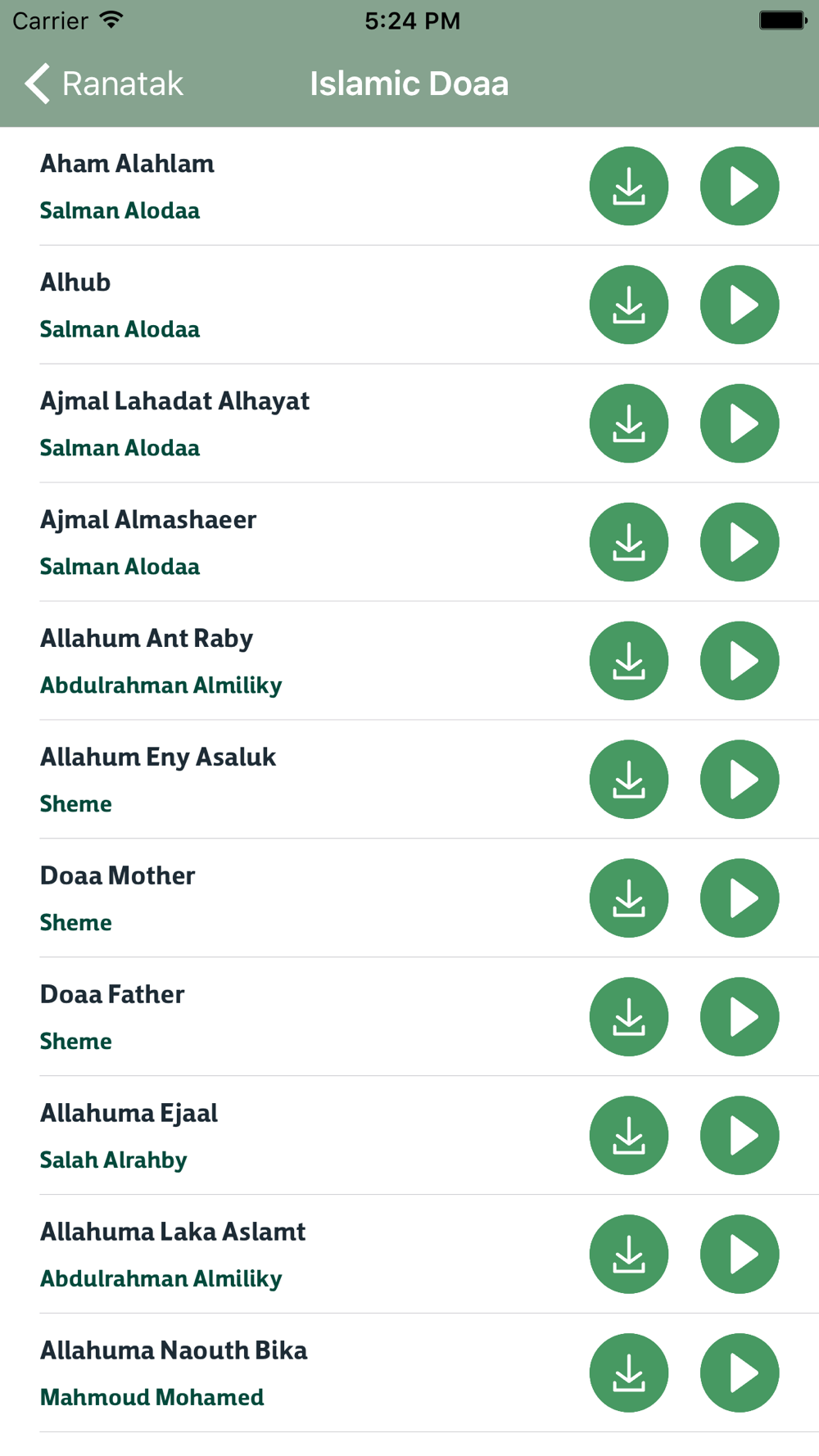Download the Aham Alahlam track
Viewport: 819px width, 1456px height.
[x=629, y=186]
